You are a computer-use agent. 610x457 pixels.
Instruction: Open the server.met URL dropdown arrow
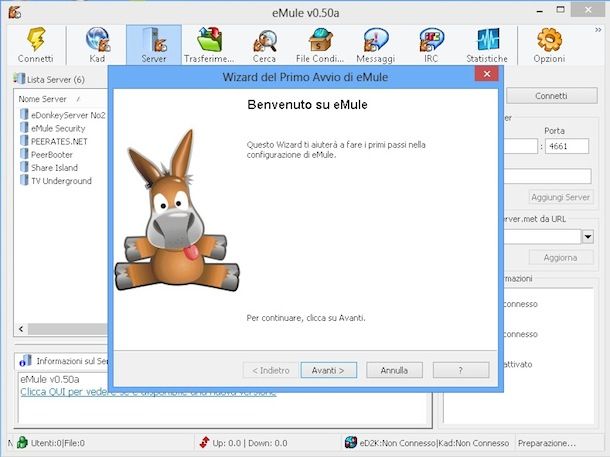(588, 236)
